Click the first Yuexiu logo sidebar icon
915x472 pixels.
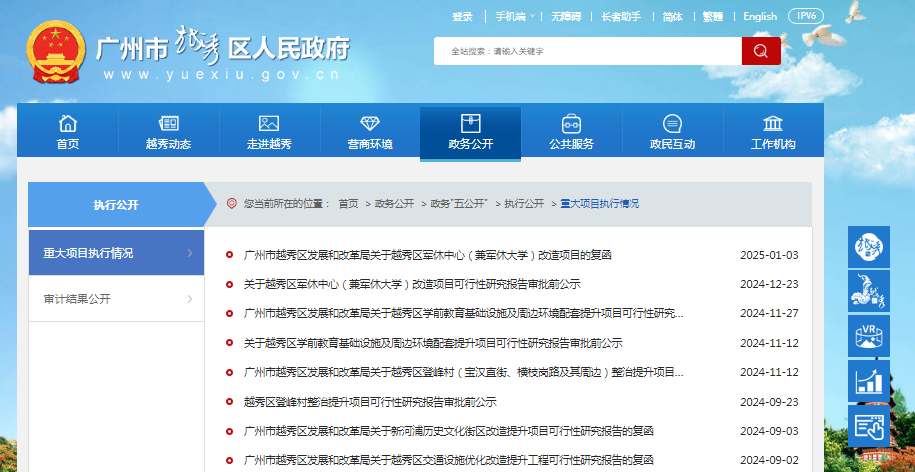868,247
